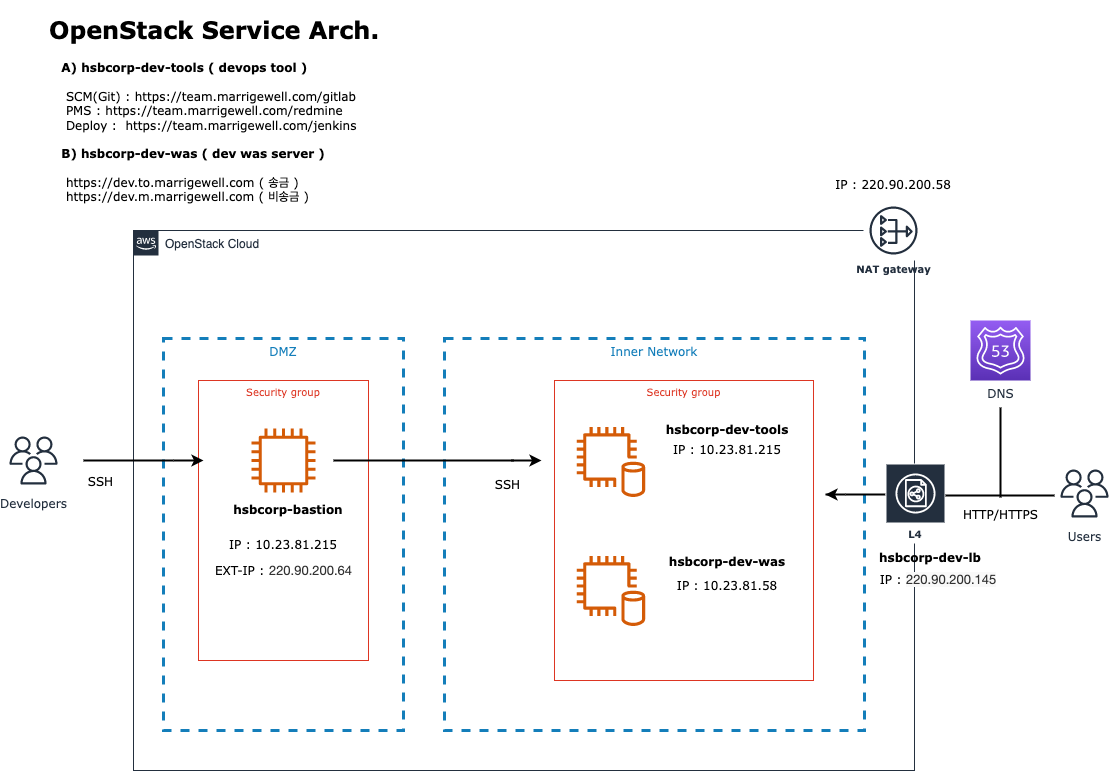Image resolution: width=1115 pixels, height=771 pixels.
Task: Click the hsbcorp-bastion instance icon
Action: click(x=283, y=462)
